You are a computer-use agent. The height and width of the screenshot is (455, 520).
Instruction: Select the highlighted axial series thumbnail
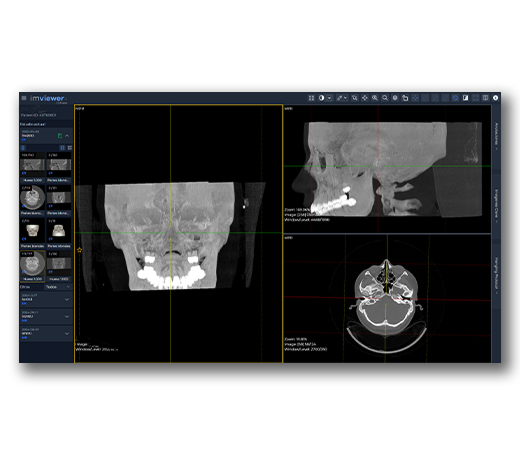tap(33, 266)
